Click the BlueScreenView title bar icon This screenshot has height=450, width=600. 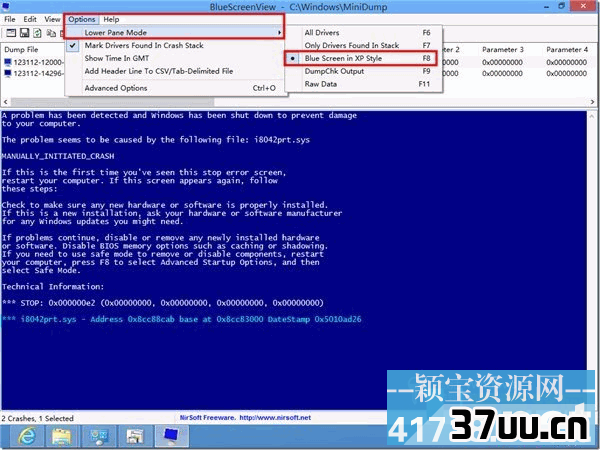(5, 6)
